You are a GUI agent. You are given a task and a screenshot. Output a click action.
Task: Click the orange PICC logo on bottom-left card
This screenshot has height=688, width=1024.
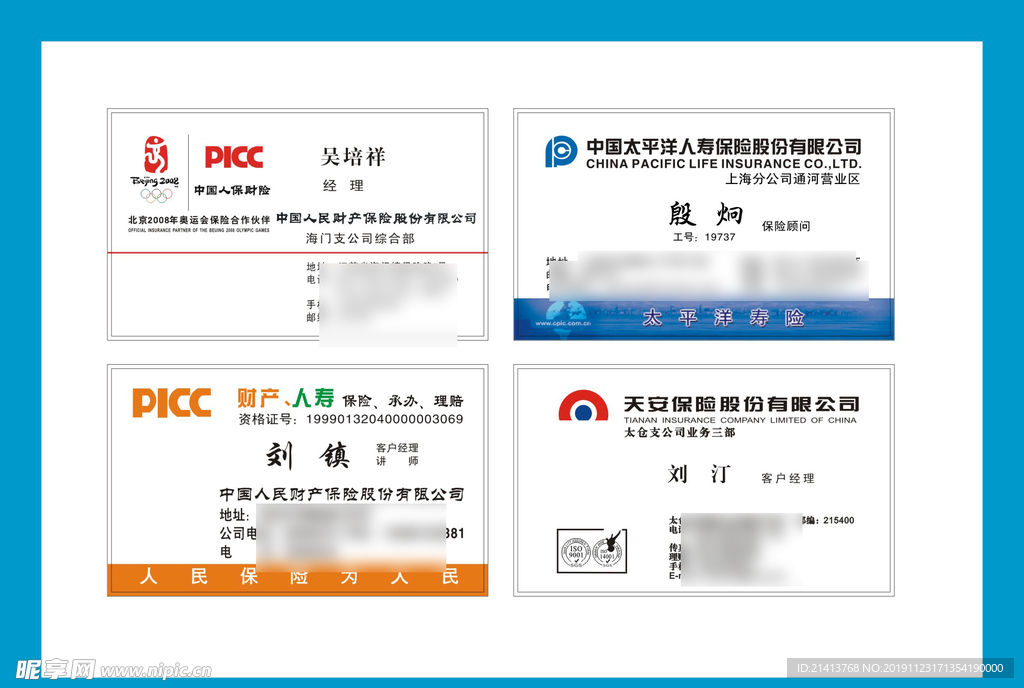[x=171, y=403]
